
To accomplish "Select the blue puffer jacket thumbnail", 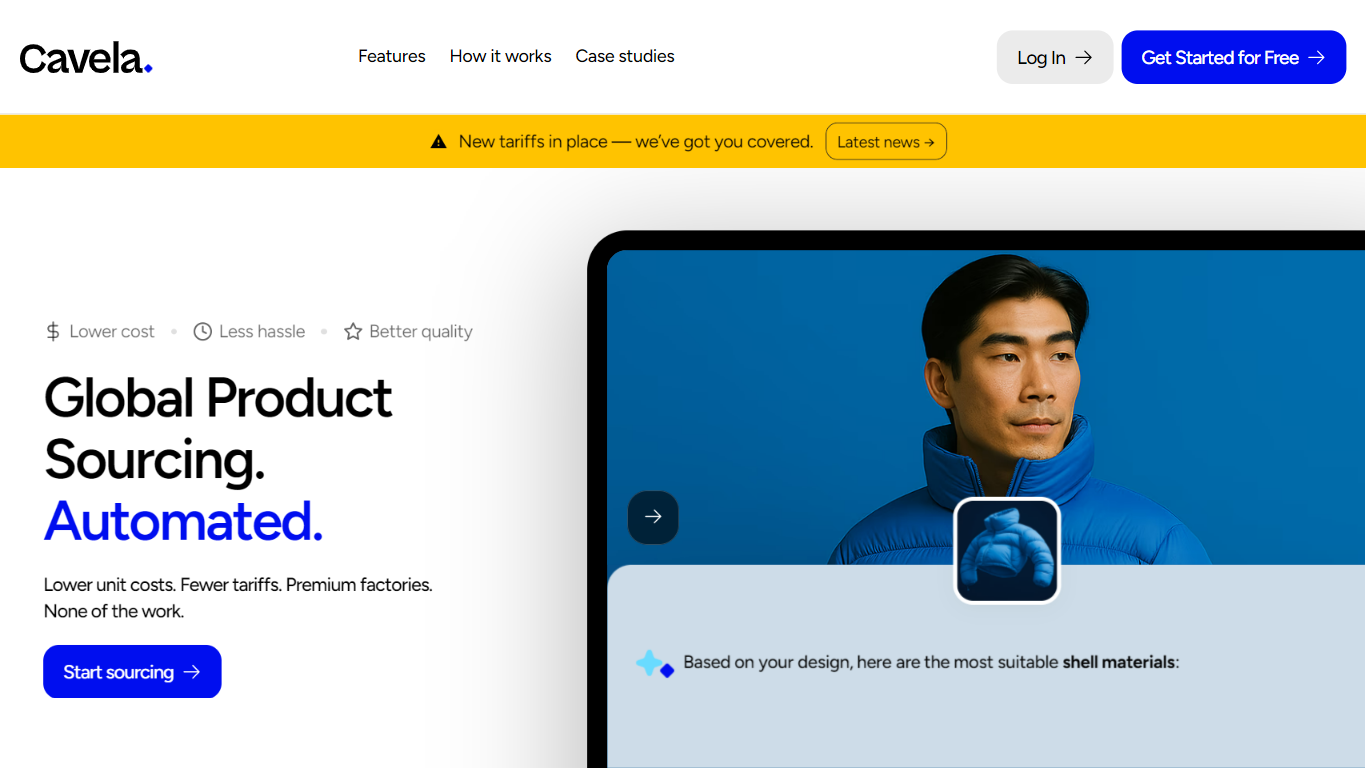I will pos(1007,551).
